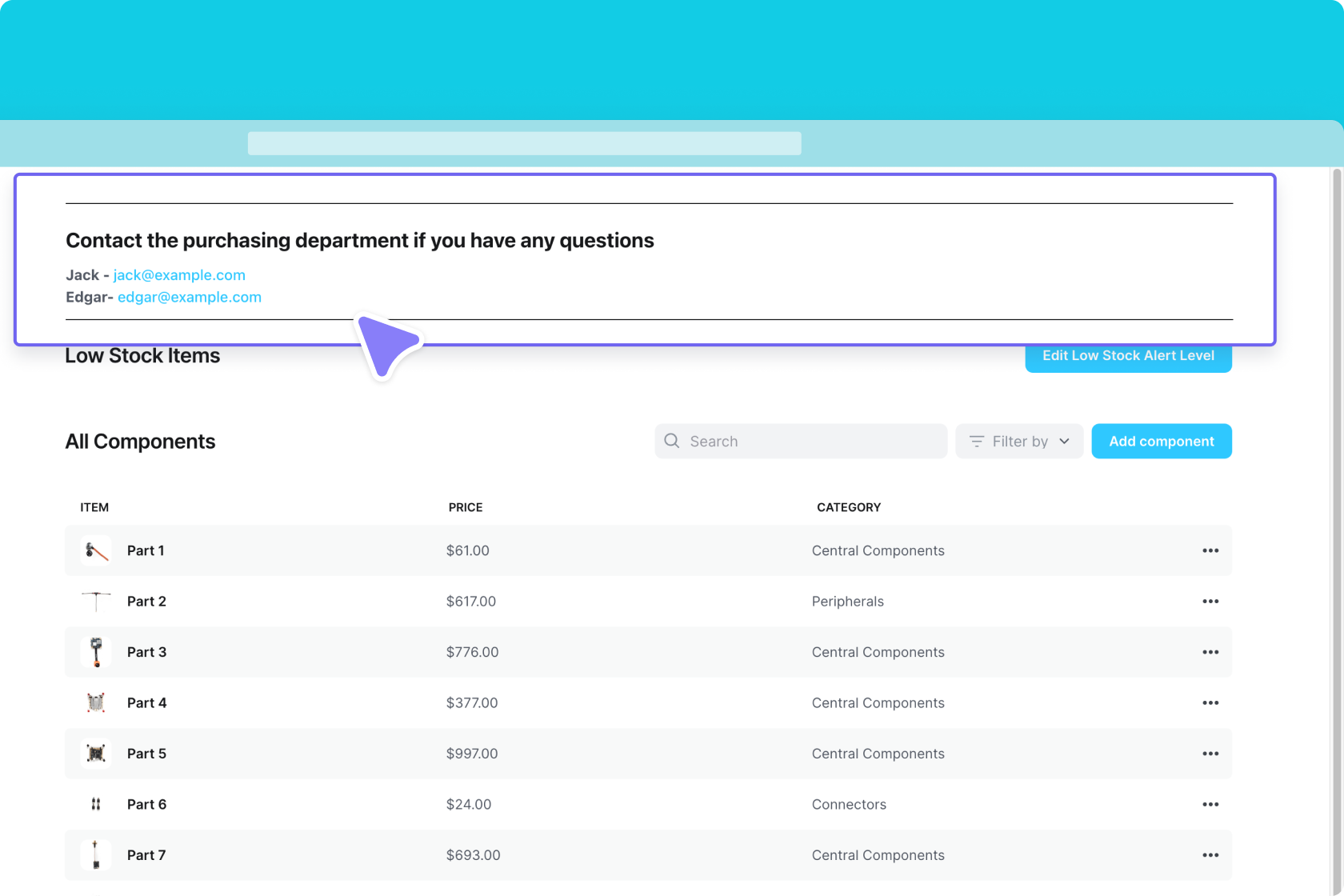The image size is (1344, 896).
Task: Click the Add component button
Action: (1161, 442)
